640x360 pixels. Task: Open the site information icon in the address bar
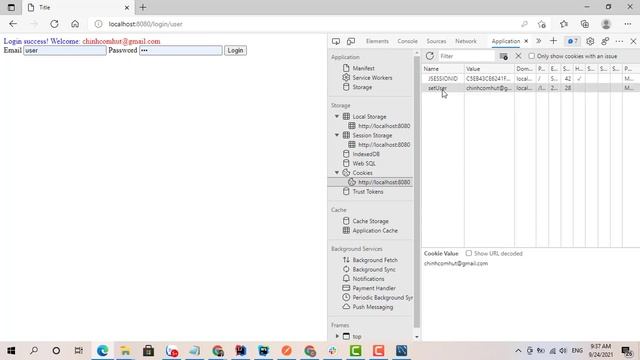click(98, 24)
